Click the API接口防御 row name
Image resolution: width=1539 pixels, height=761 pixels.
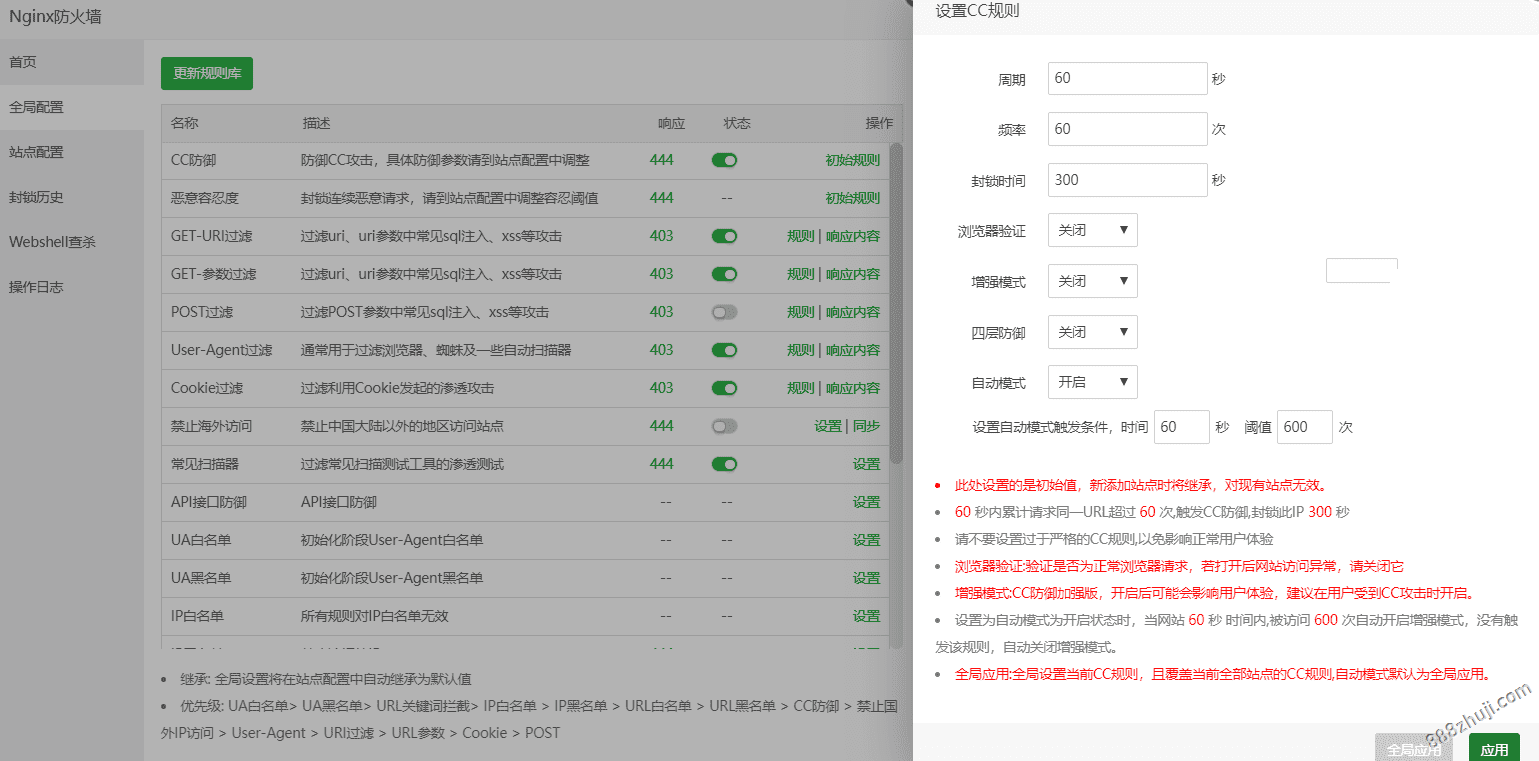click(209, 502)
